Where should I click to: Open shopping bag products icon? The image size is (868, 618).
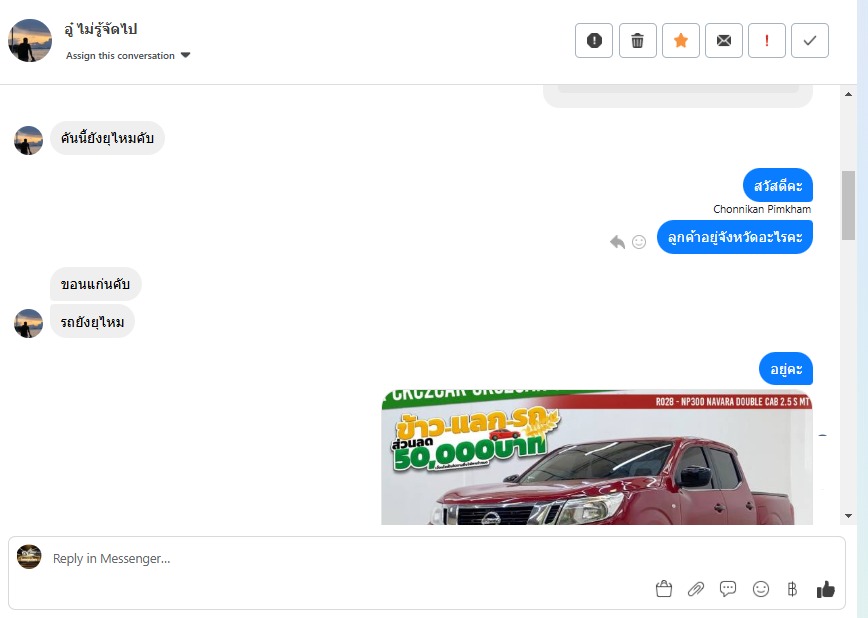[x=664, y=589]
